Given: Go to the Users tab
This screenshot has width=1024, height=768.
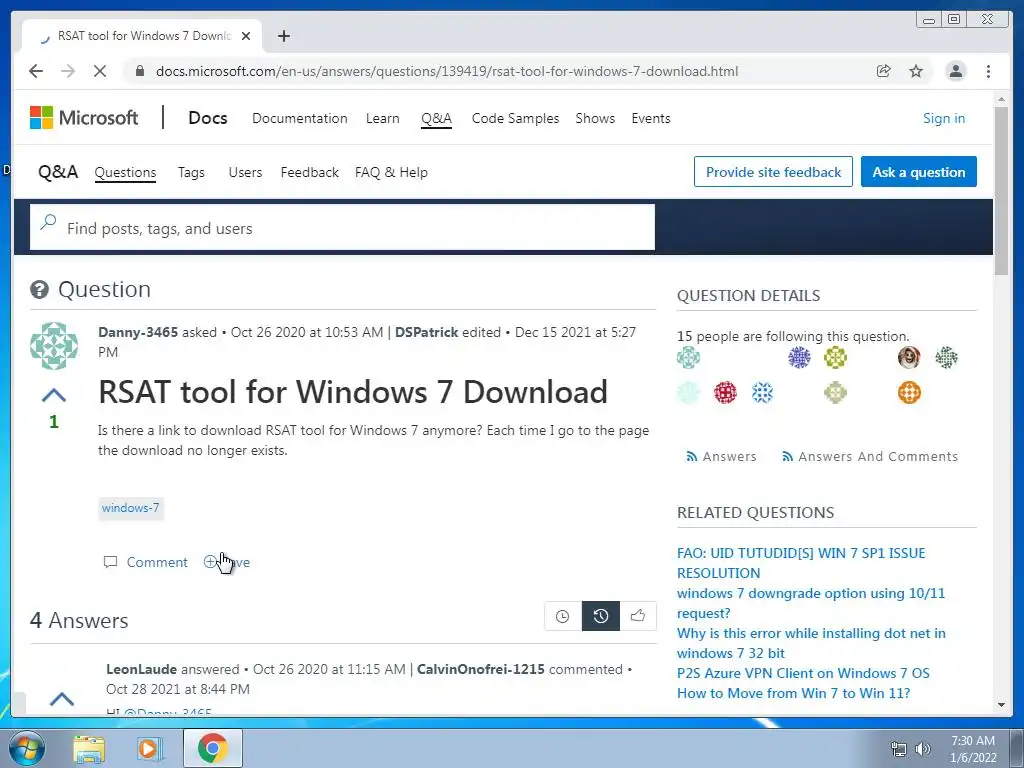Looking at the screenshot, I should [245, 172].
